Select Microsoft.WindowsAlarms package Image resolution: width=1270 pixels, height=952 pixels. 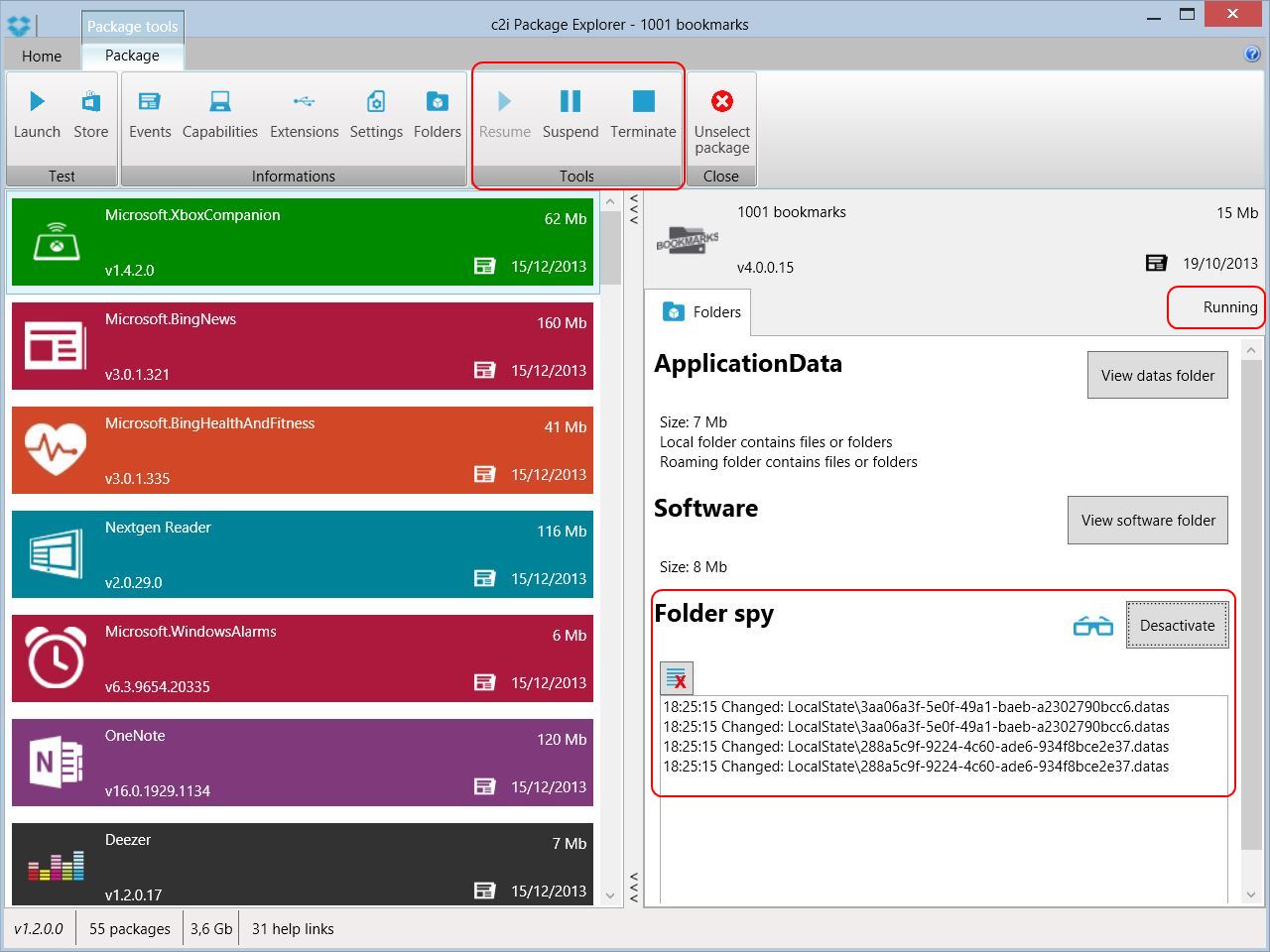(303, 658)
